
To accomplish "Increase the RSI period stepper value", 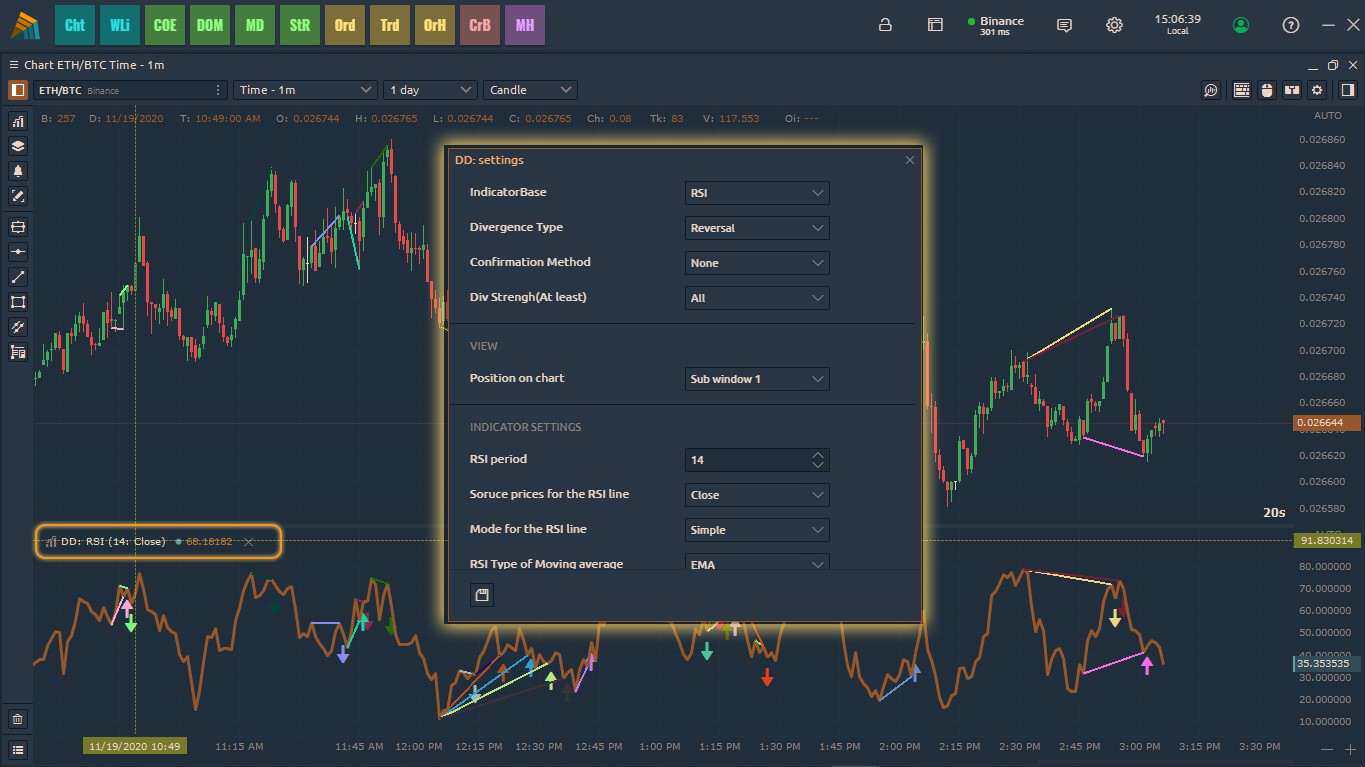I will click(x=818, y=455).
